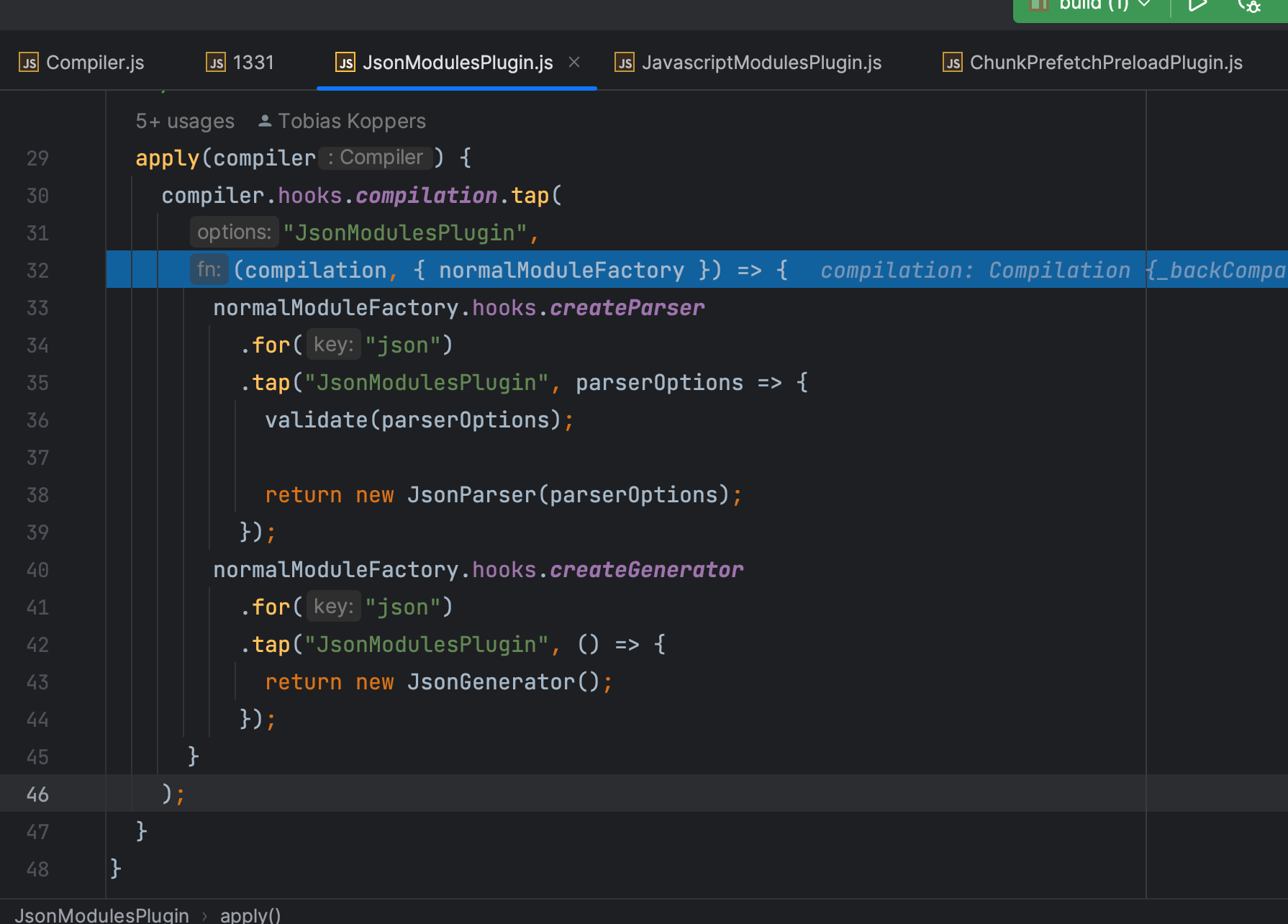Image resolution: width=1288 pixels, height=924 pixels.
Task: Click the JsonModulesPlugin breadcrumb
Action: pos(102,915)
